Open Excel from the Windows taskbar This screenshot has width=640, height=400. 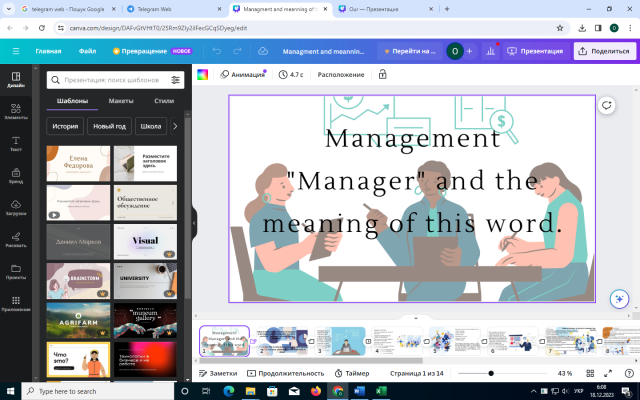pos(381,391)
